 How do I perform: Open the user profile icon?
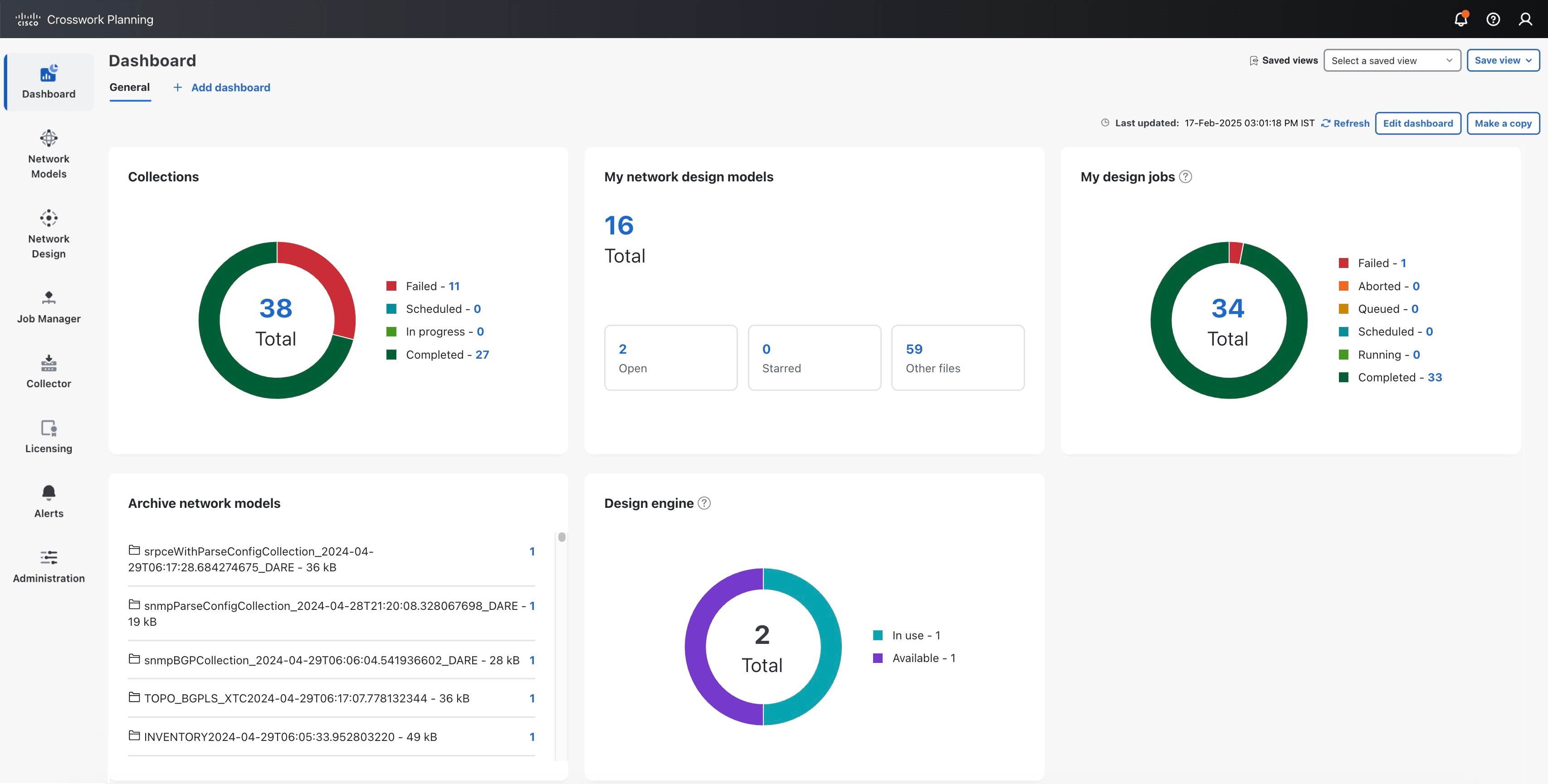click(1525, 19)
